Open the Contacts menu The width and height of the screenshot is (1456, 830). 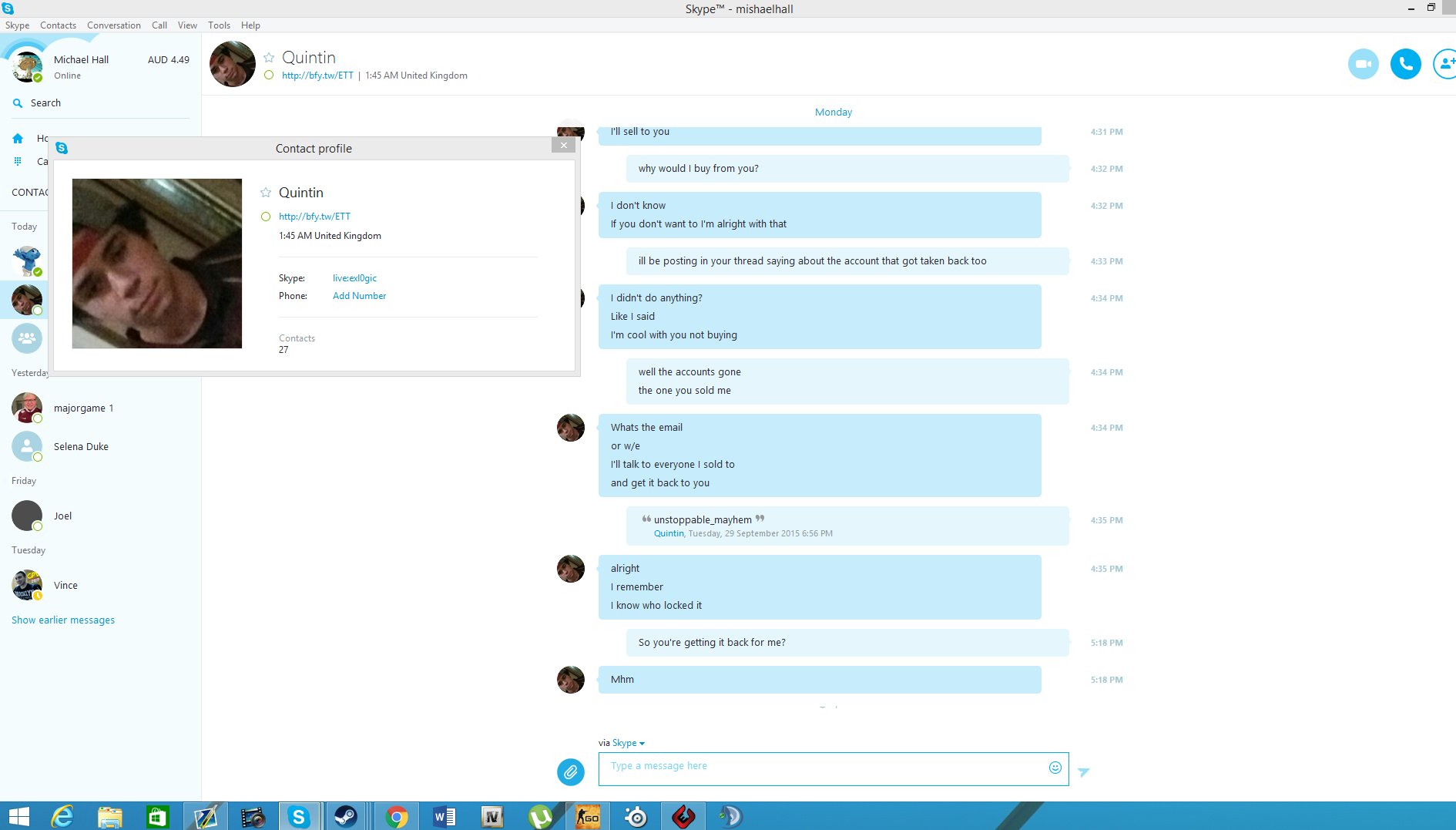[x=58, y=25]
